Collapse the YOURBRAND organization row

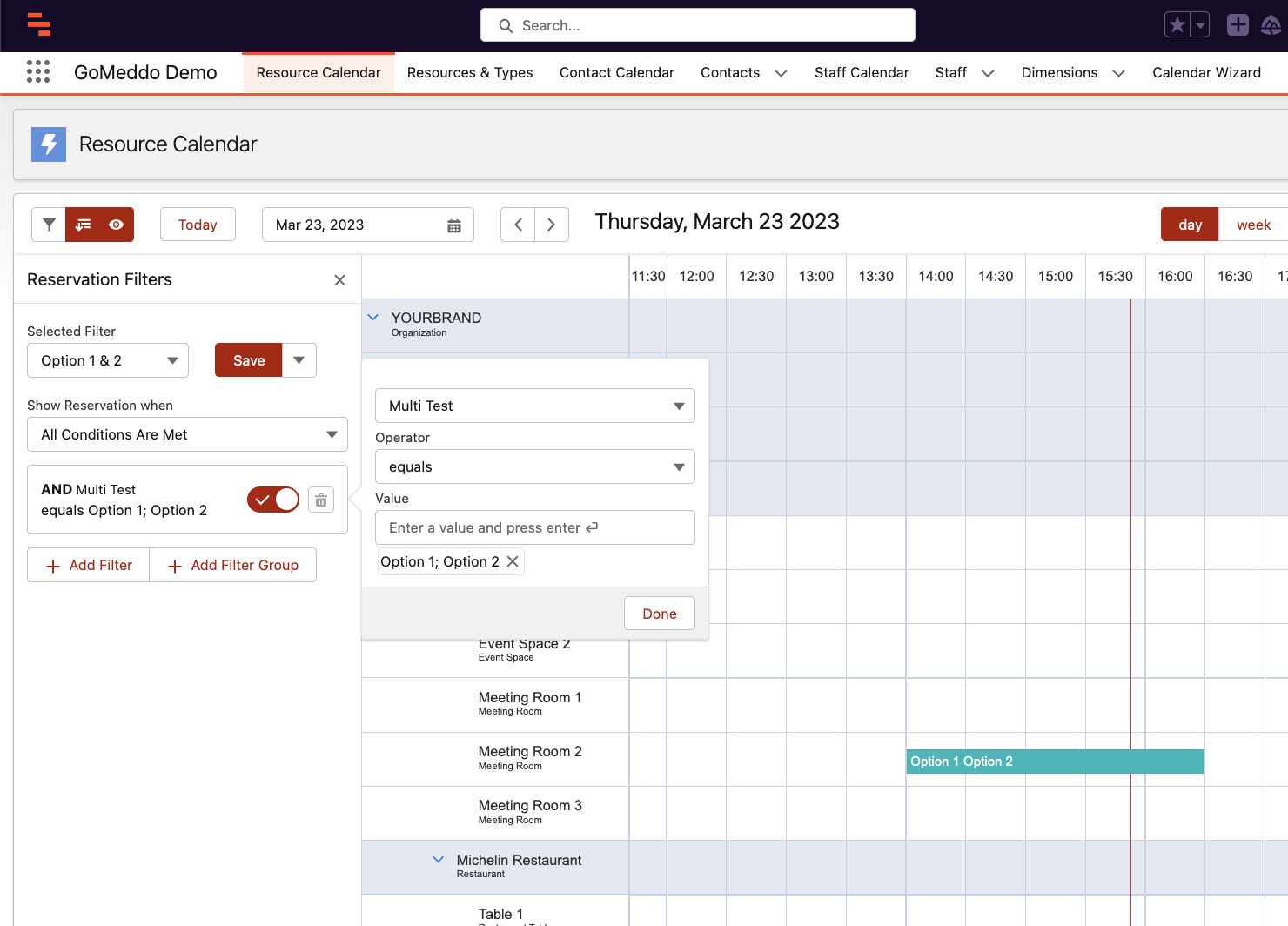click(373, 317)
